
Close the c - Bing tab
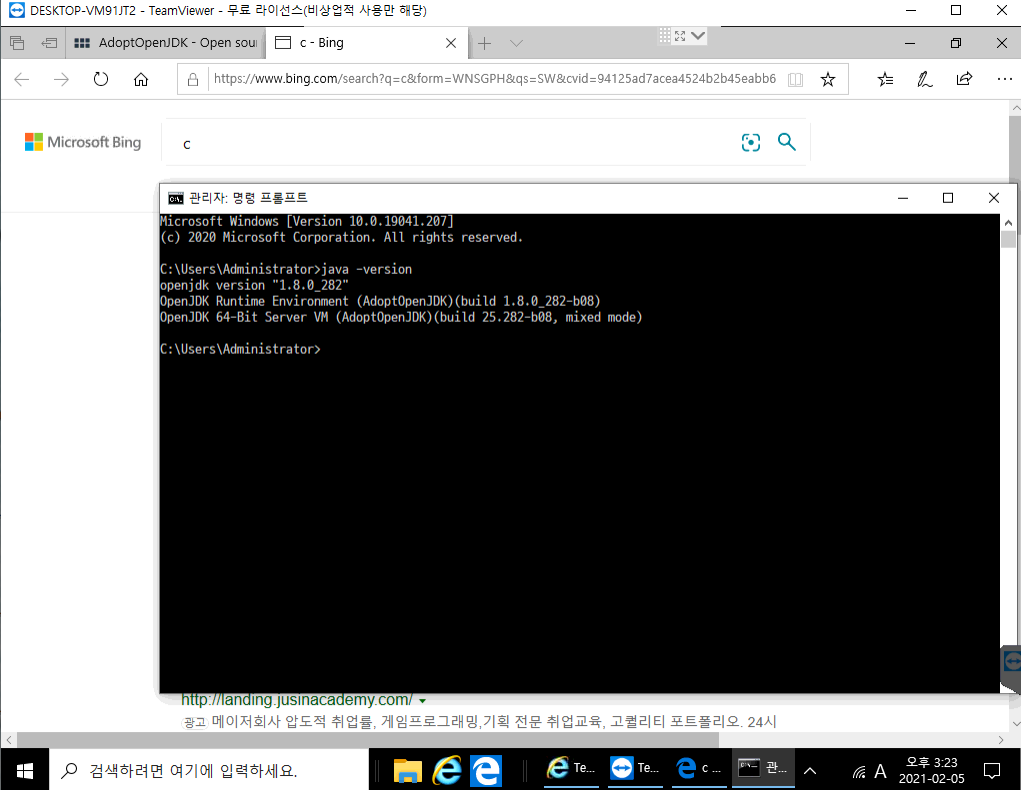click(x=451, y=43)
